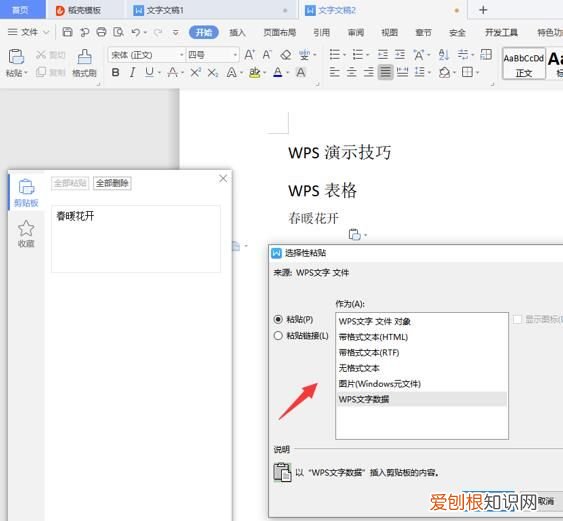The height and width of the screenshot is (521, 563).
Task: Decrease font size with A- icon
Action: tap(267, 55)
